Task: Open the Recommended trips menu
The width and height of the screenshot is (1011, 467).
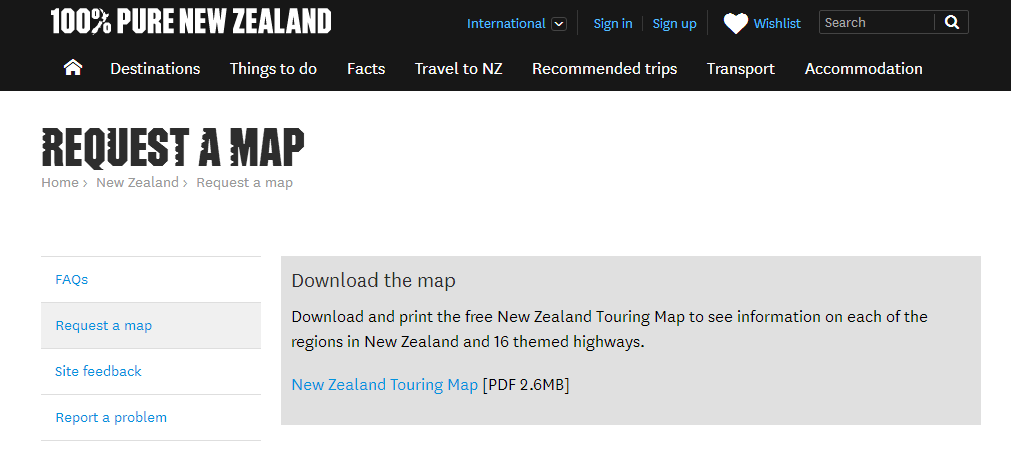Action: [x=604, y=68]
